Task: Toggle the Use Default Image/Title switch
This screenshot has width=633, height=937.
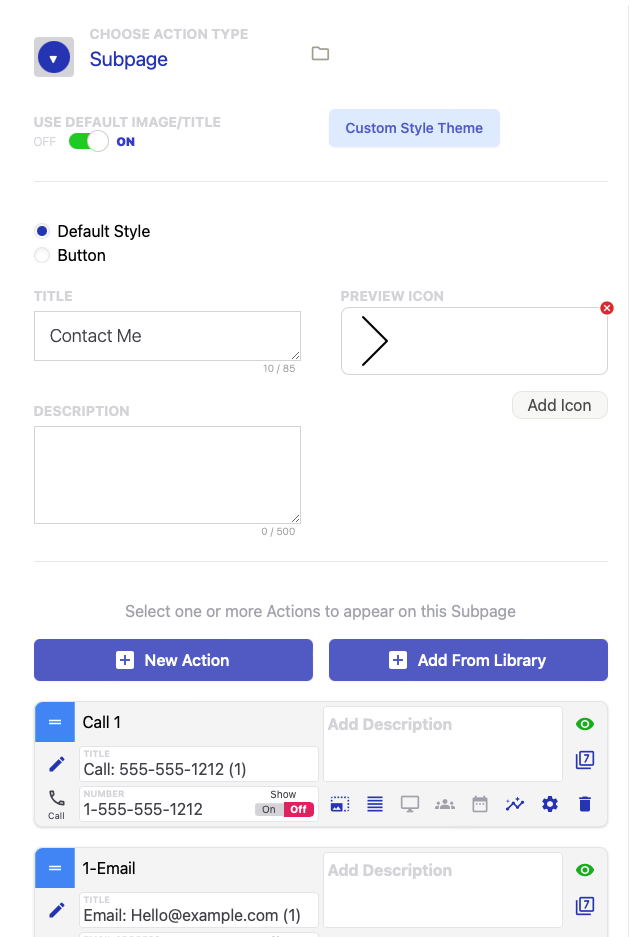Action: tap(88, 142)
